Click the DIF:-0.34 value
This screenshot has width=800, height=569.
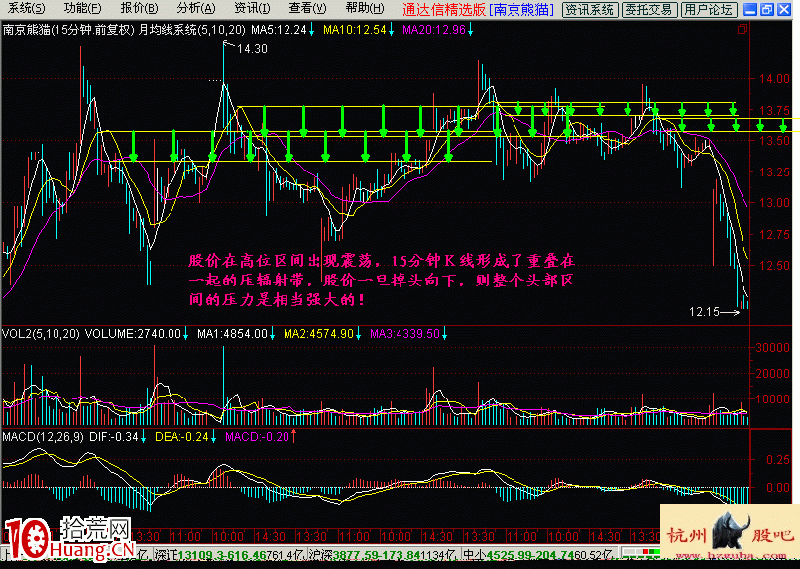click(x=114, y=437)
